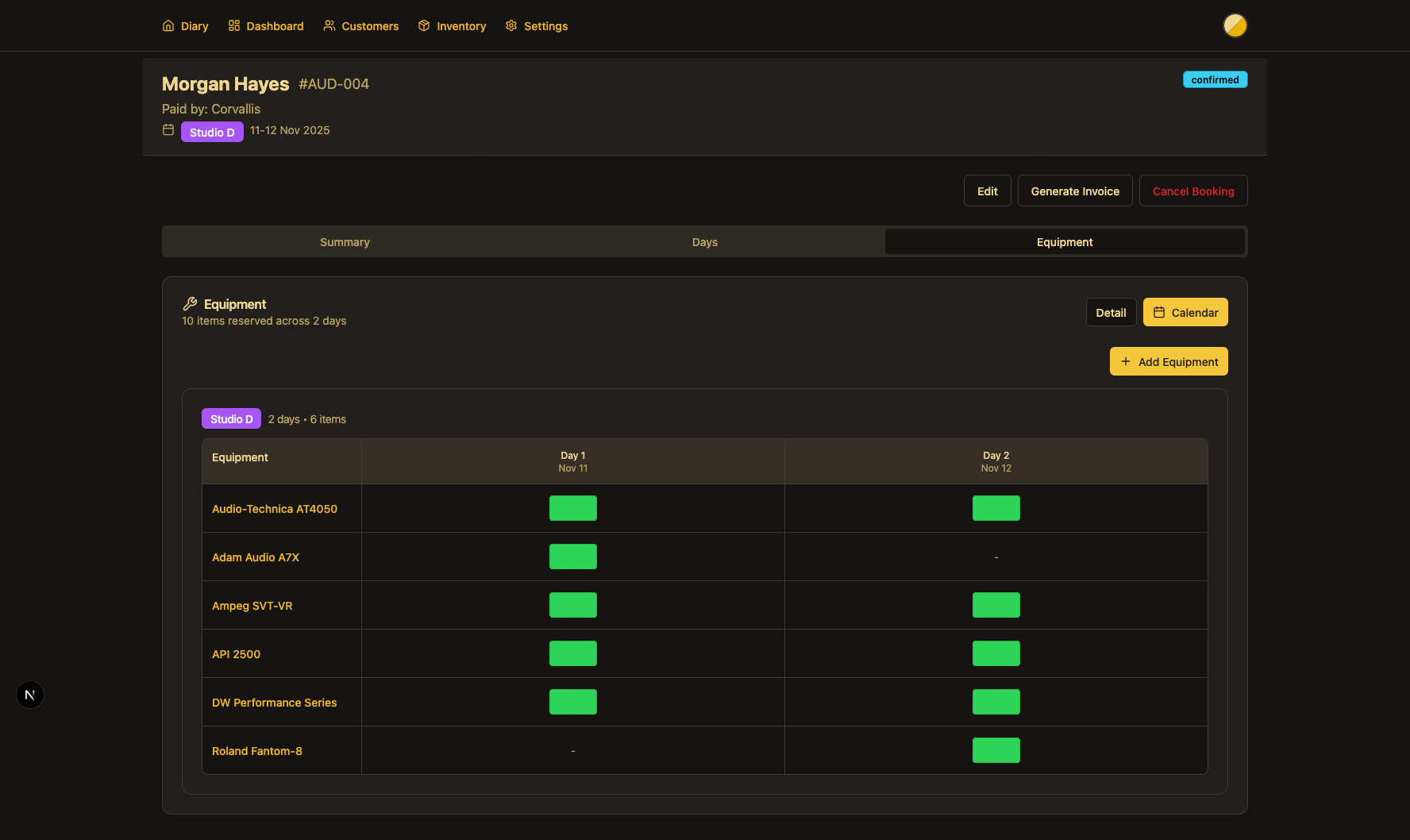Select the Equipment tab
Image resolution: width=1410 pixels, height=840 pixels.
1064,242
